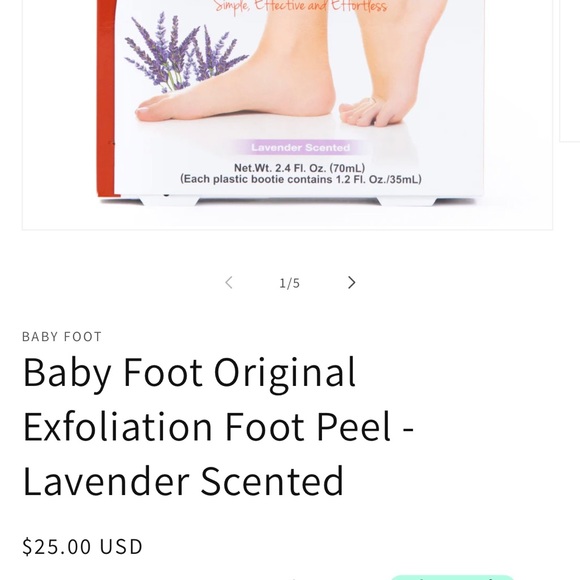Select the BABY FOOT brand label

click(62, 337)
